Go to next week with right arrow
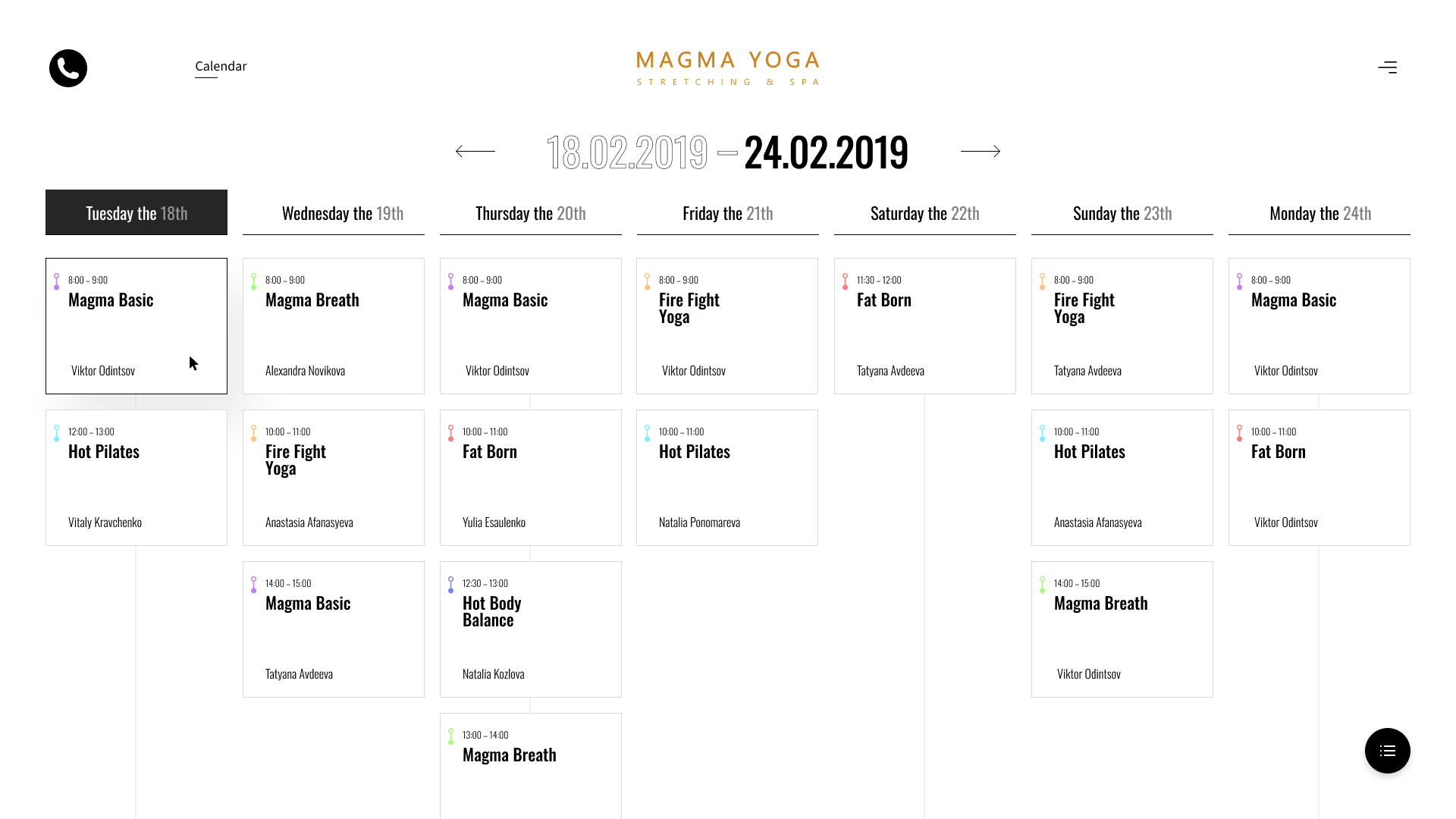The width and height of the screenshot is (1456, 819). [x=980, y=152]
